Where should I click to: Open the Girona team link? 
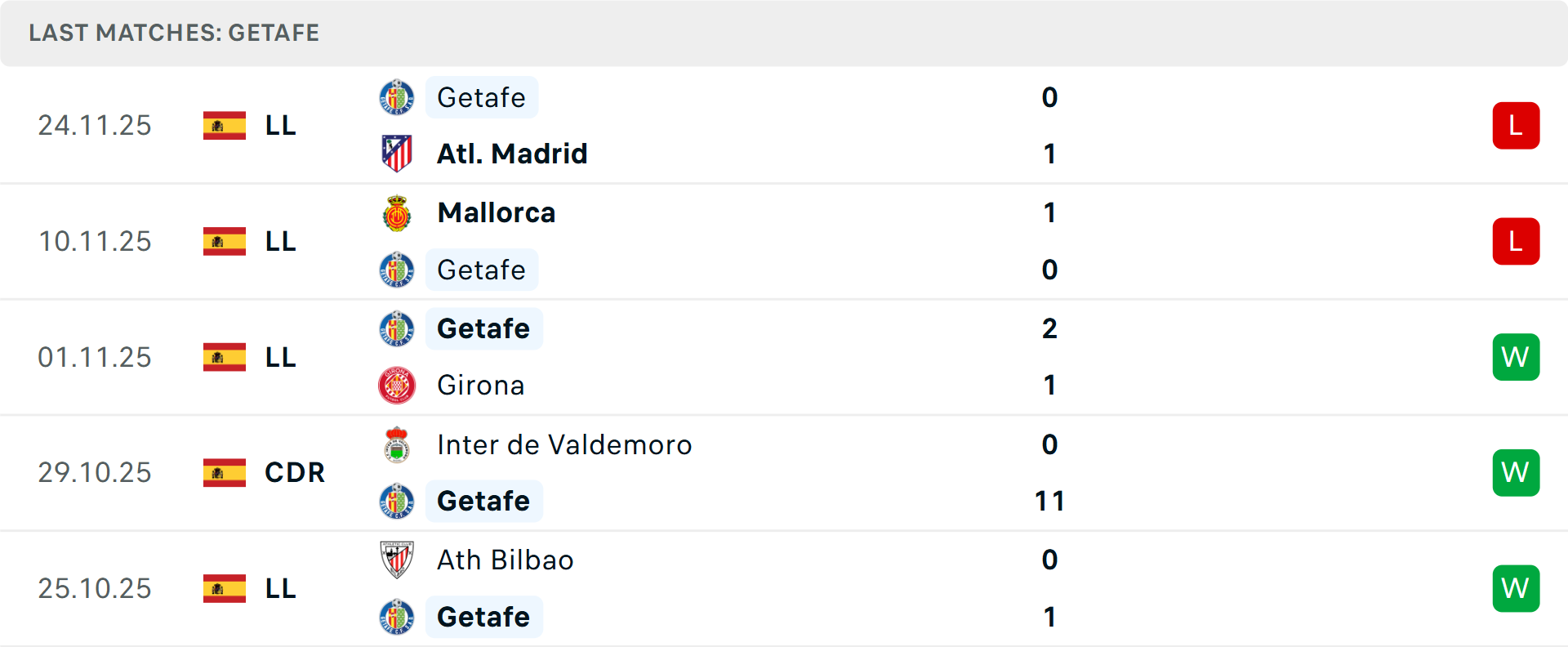481,386
